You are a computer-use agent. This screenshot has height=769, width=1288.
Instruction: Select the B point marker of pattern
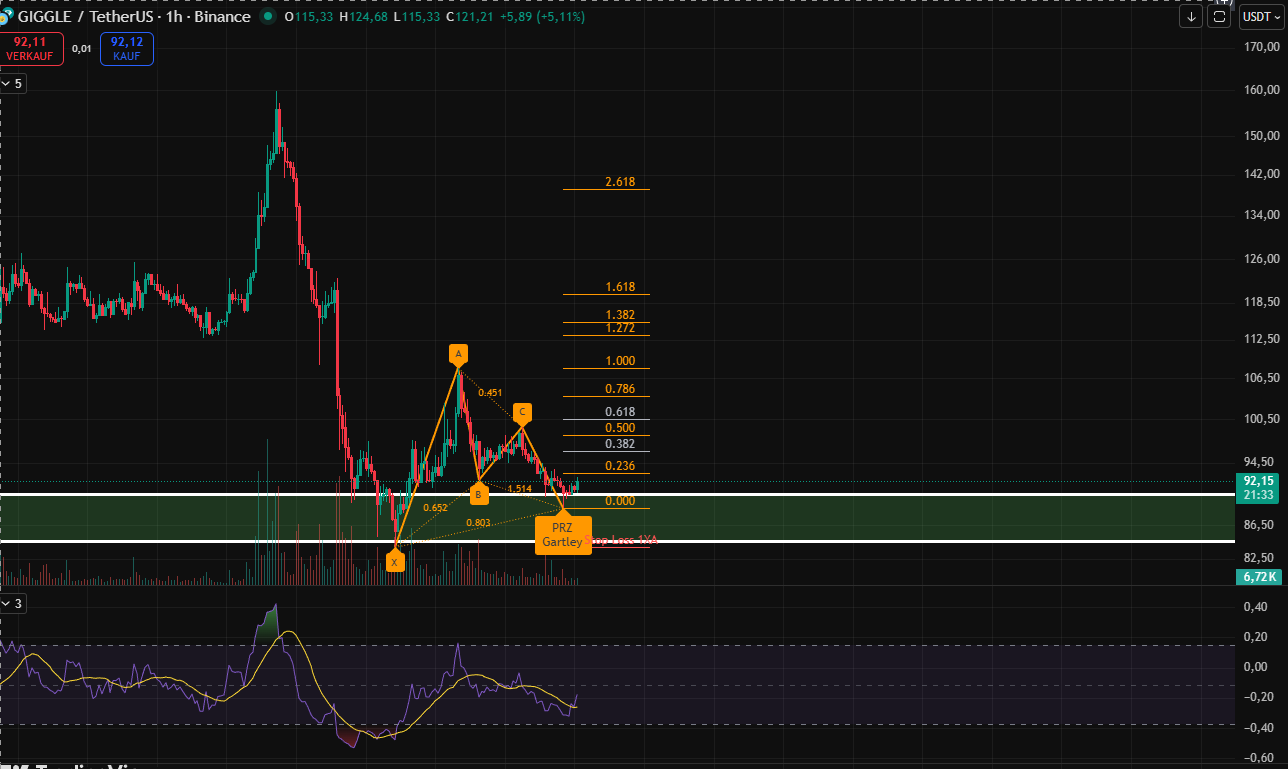479,494
